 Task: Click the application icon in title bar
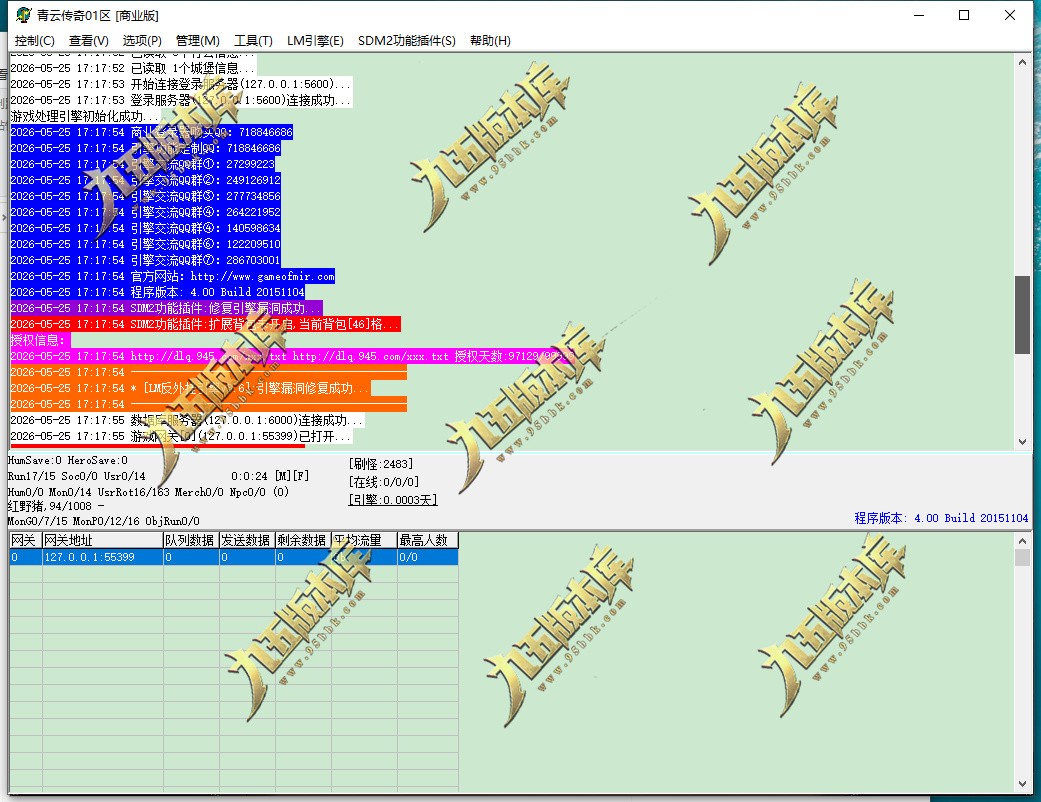[x=23, y=15]
